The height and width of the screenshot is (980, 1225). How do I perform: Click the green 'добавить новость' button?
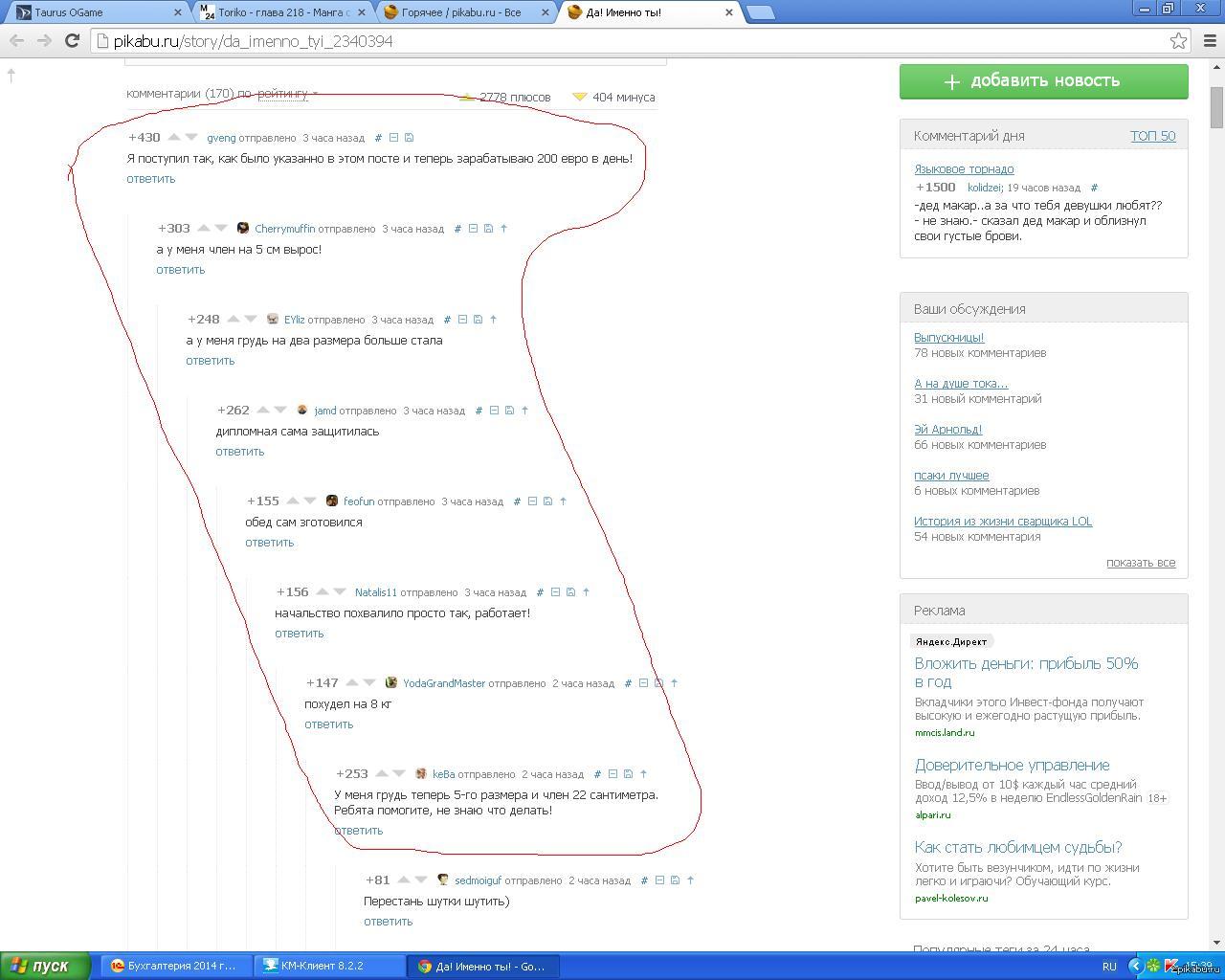[x=1043, y=81]
